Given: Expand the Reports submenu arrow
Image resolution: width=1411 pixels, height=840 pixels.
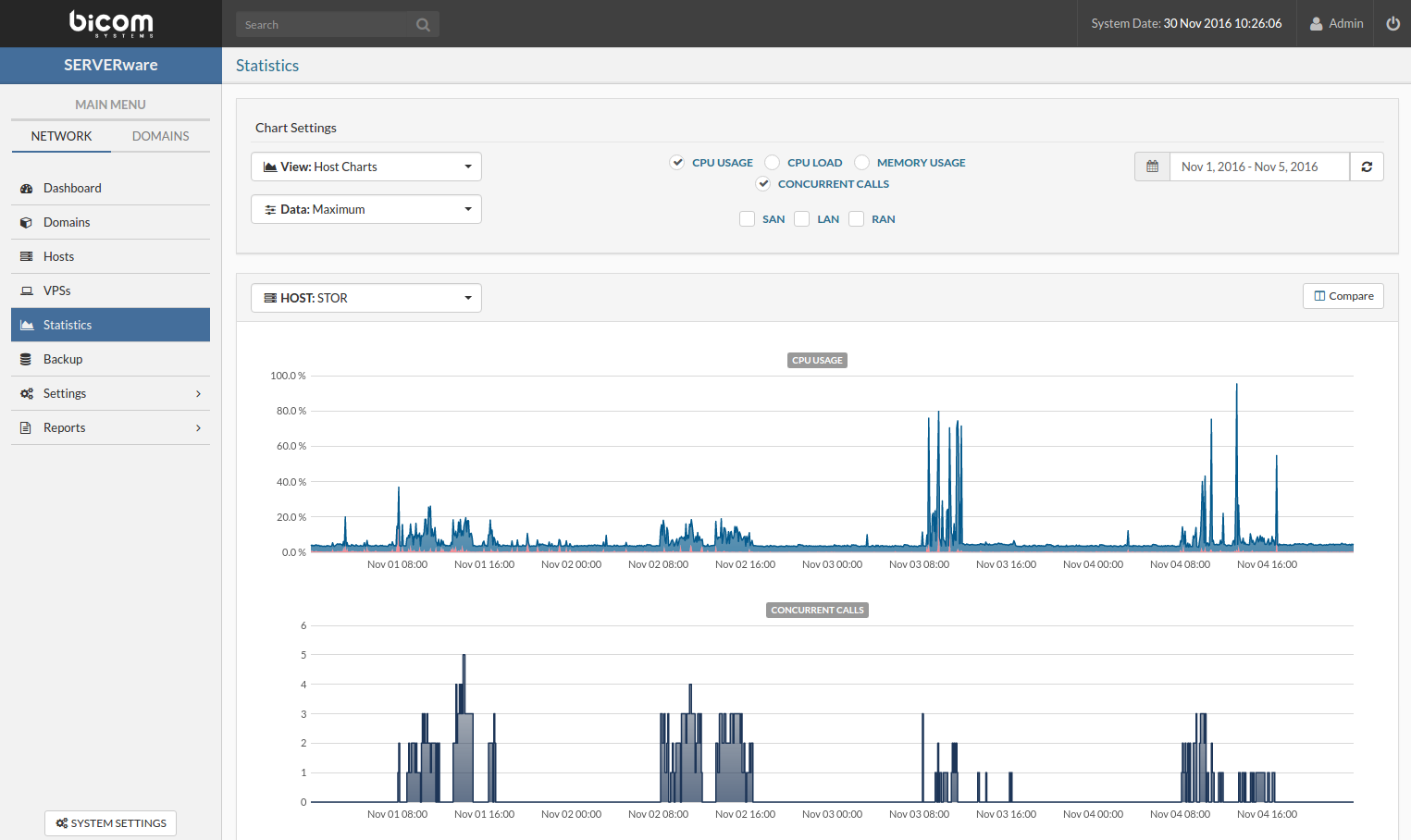Looking at the screenshot, I should pyautogui.click(x=198, y=428).
